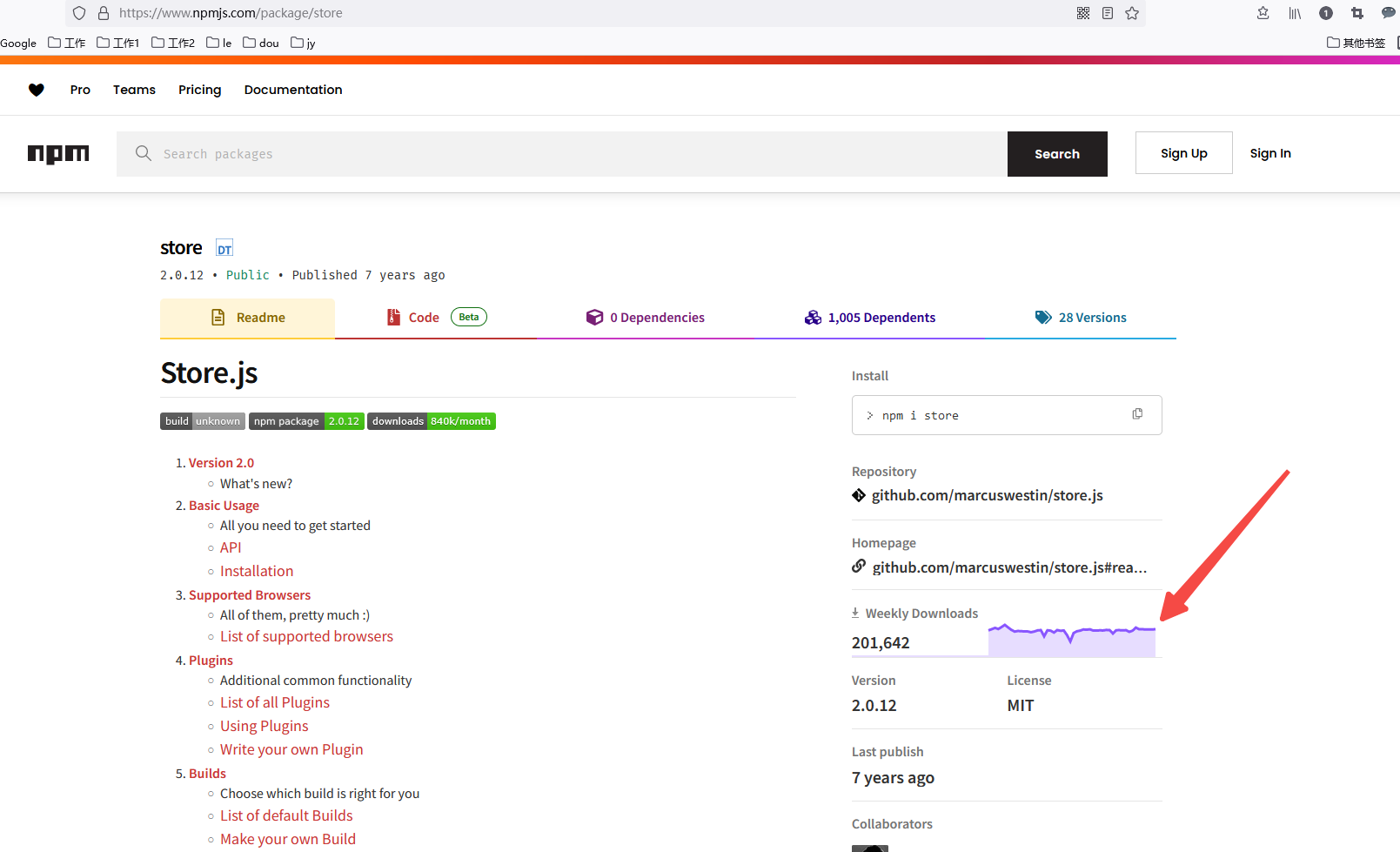Copy the npm i store install command
This screenshot has width=1400, height=852.
(x=1137, y=414)
